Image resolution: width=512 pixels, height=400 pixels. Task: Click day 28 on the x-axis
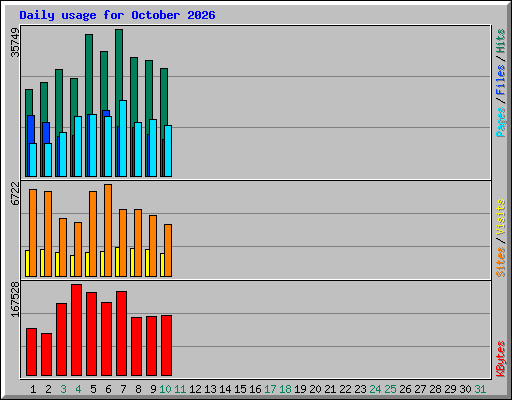click(x=435, y=389)
